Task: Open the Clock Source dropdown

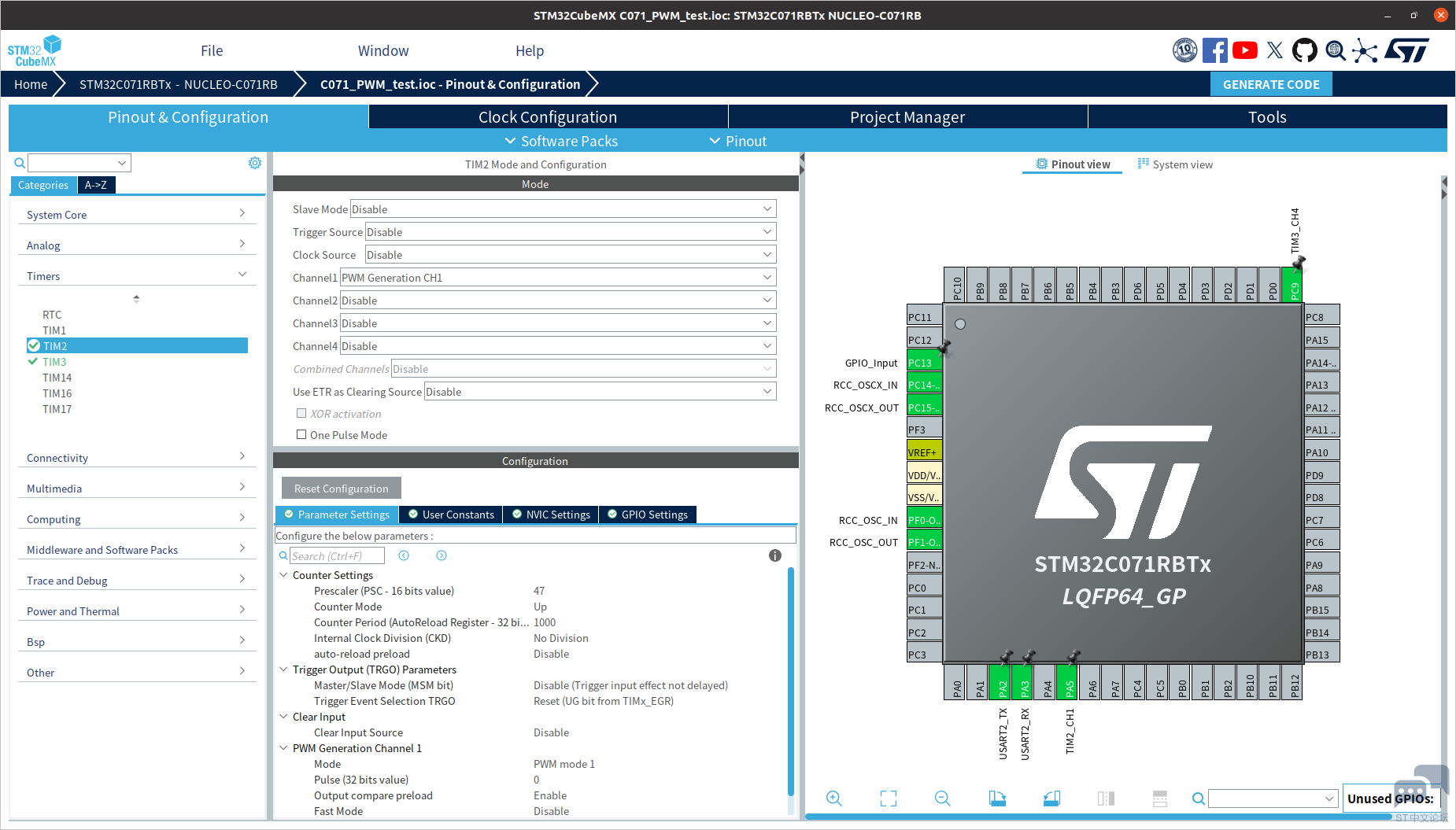Action: tap(571, 255)
